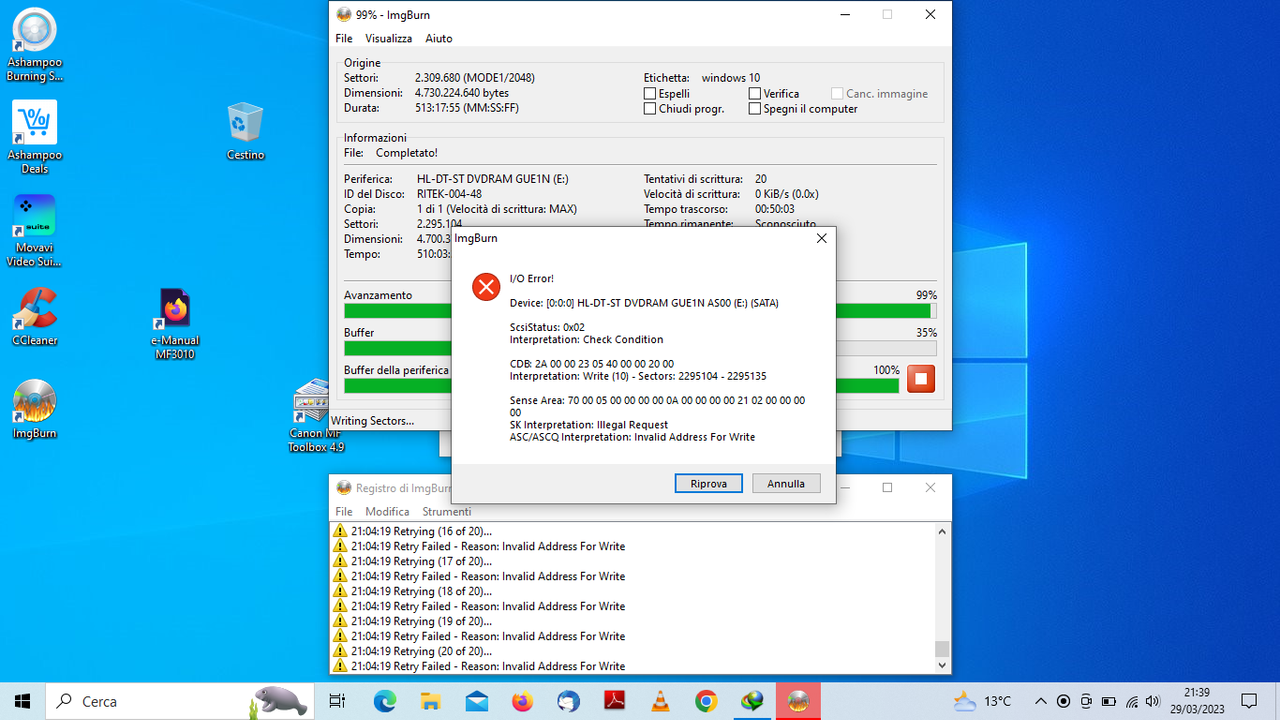Click the ScsiStatus: 0x02 line

coord(547,327)
